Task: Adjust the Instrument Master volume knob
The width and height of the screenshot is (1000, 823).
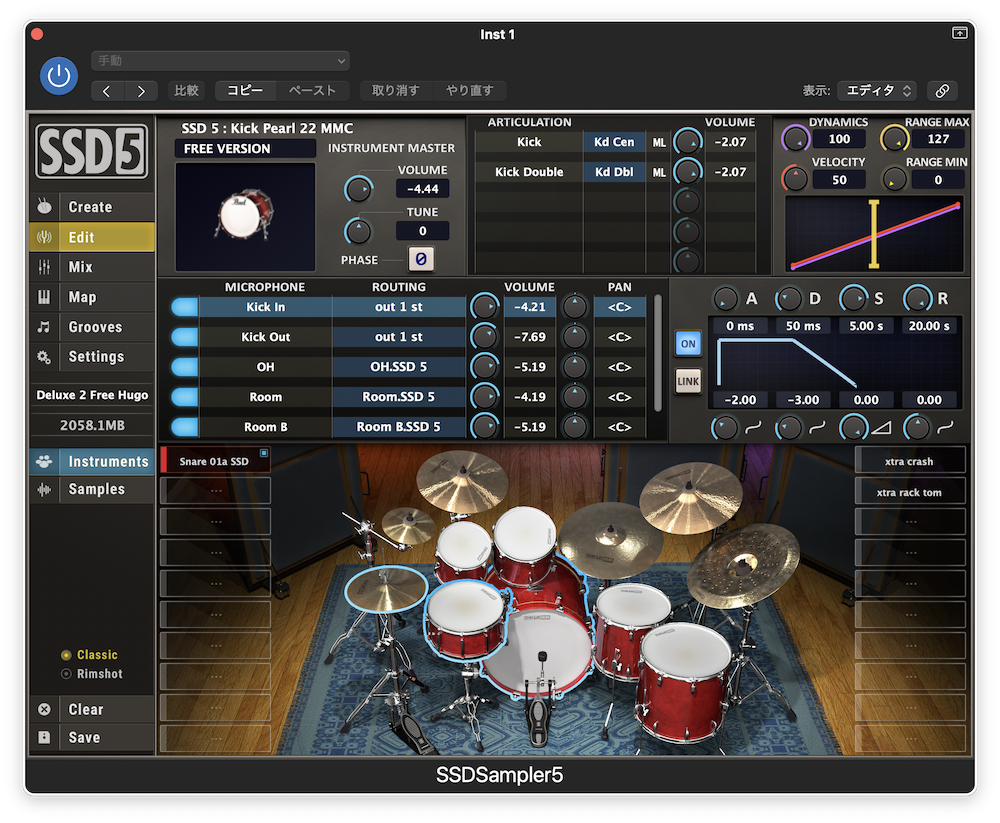Action: [358, 189]
